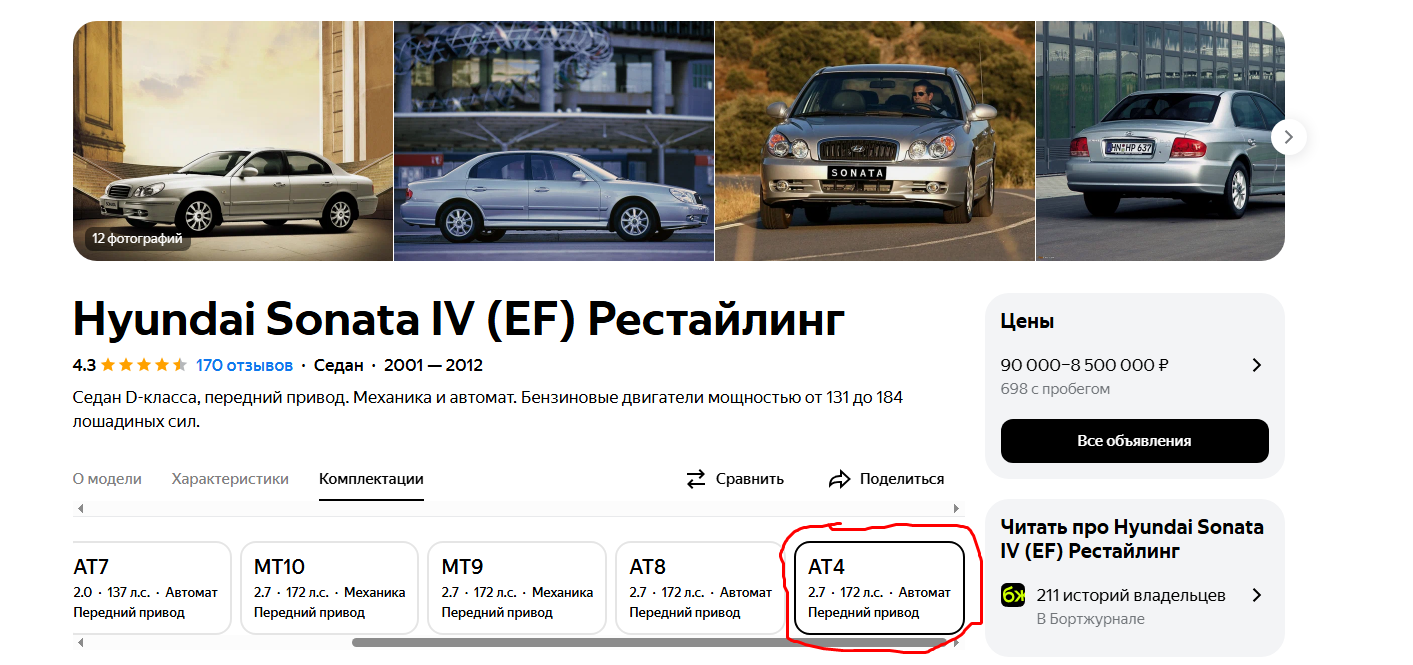Switch to the О модели tab
The width and height of the screenshot is (1413, 665).
(107, 479)
